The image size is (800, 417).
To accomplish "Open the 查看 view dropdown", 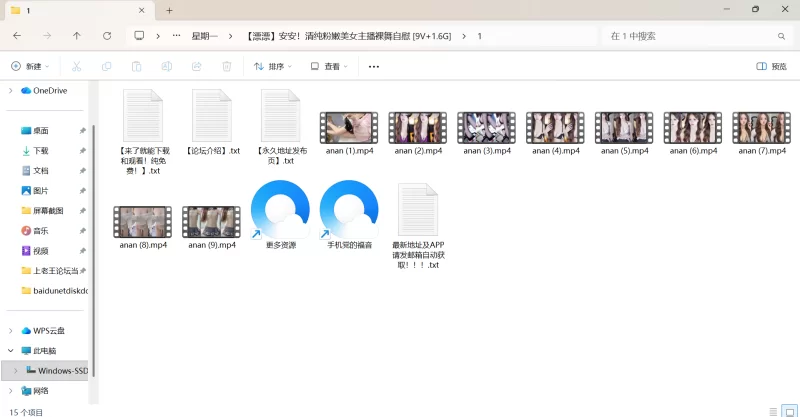I will pos(329,66).
